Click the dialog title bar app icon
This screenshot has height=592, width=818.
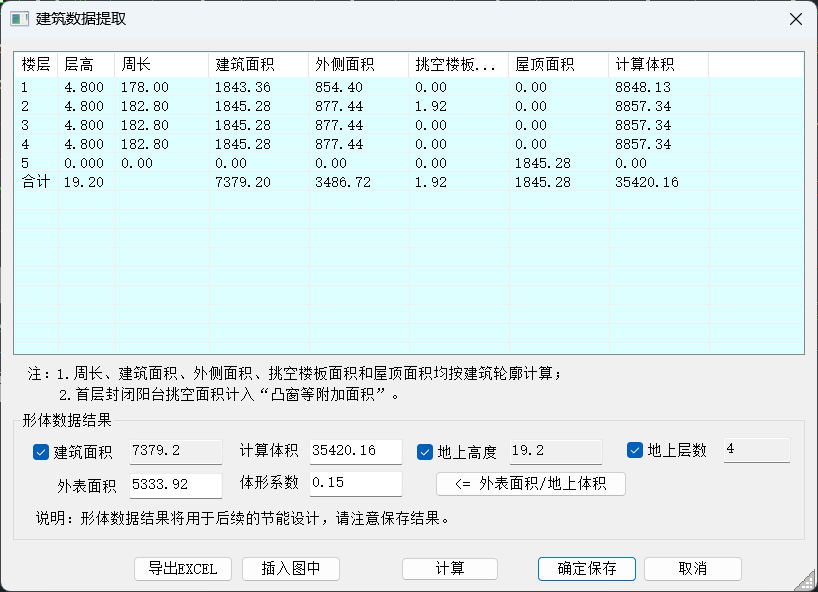(x=19, y=19)
